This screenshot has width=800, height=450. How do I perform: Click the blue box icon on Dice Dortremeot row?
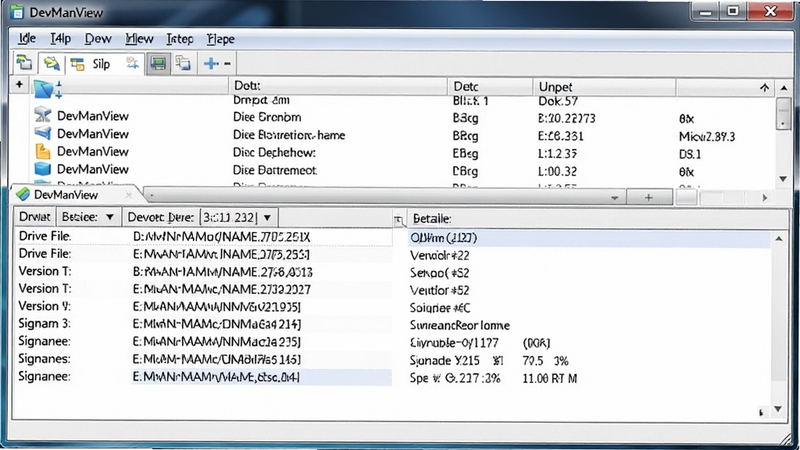[43, 168]
